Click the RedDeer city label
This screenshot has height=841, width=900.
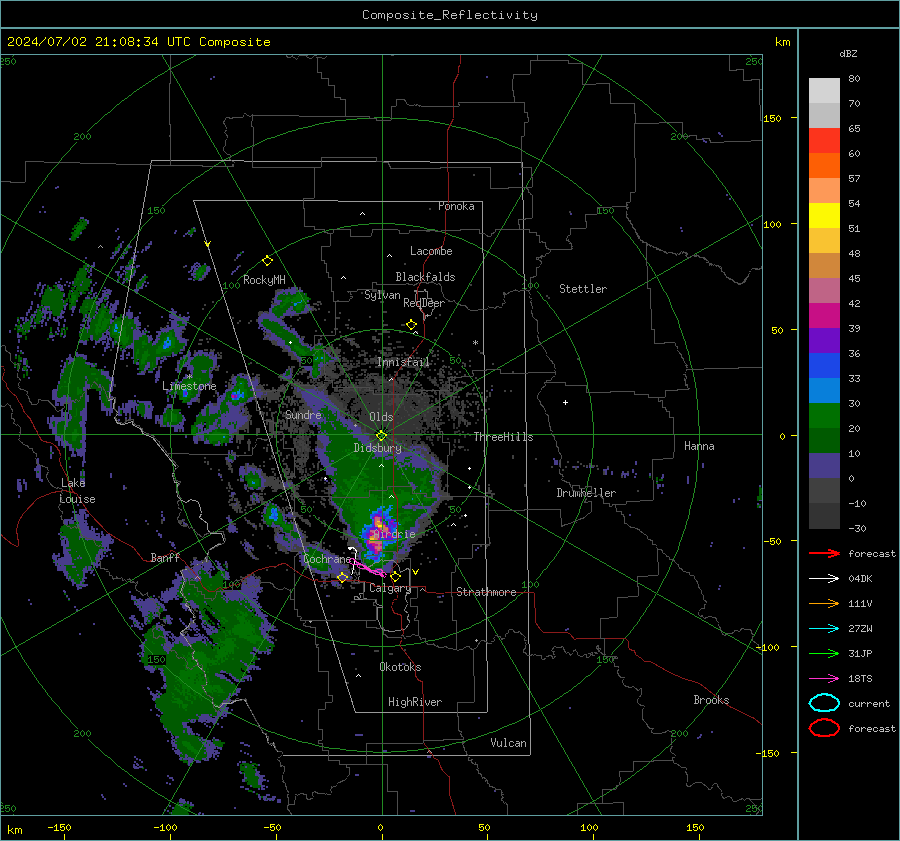point(424,303)
